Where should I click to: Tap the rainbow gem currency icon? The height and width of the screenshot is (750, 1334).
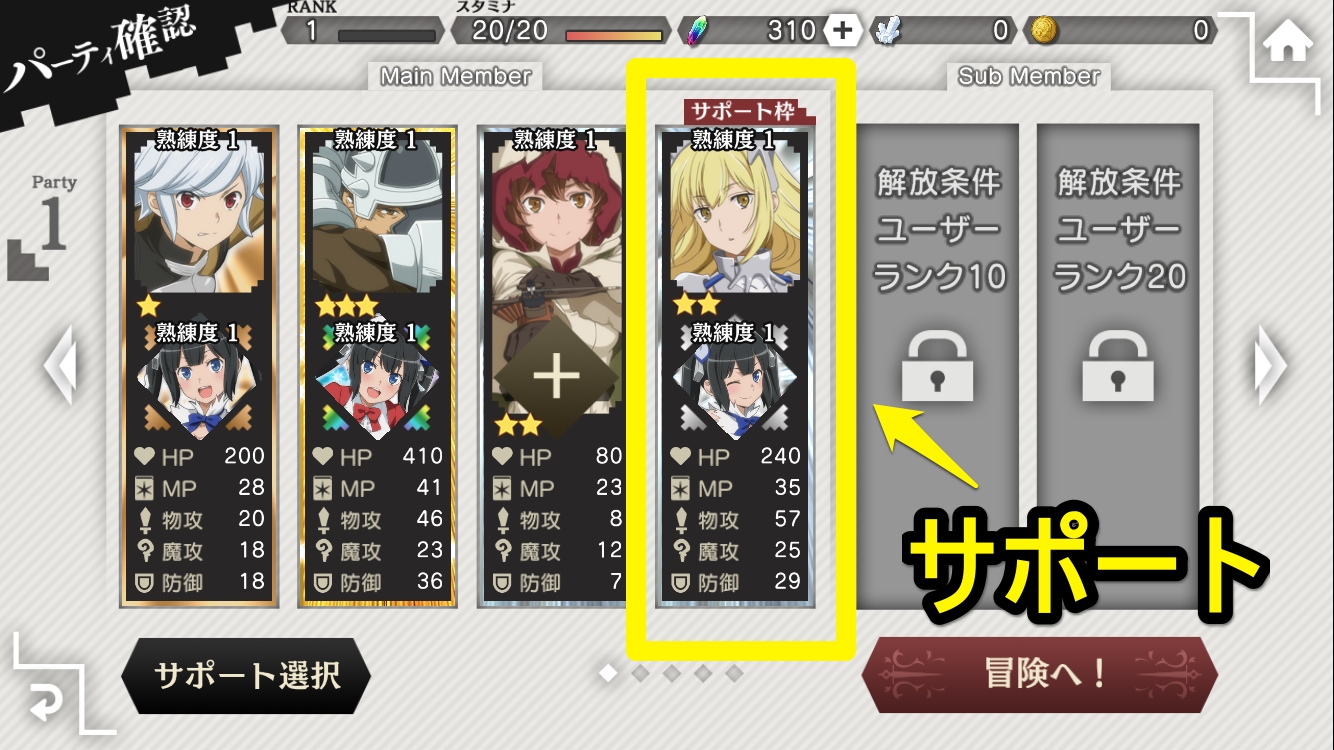click(x=696, y=31)
